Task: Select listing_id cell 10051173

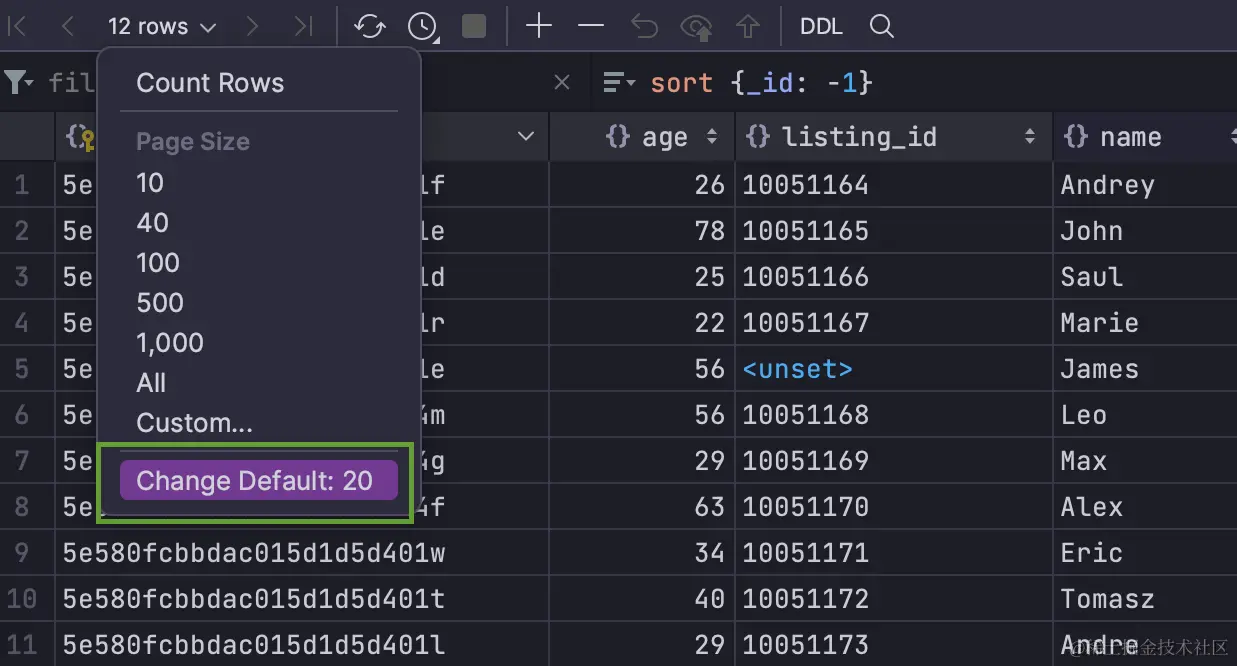Action: point(894,645)
